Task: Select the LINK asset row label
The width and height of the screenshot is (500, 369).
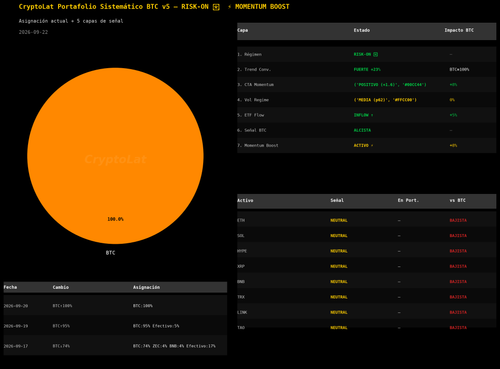Action: (x=242, y=312)
